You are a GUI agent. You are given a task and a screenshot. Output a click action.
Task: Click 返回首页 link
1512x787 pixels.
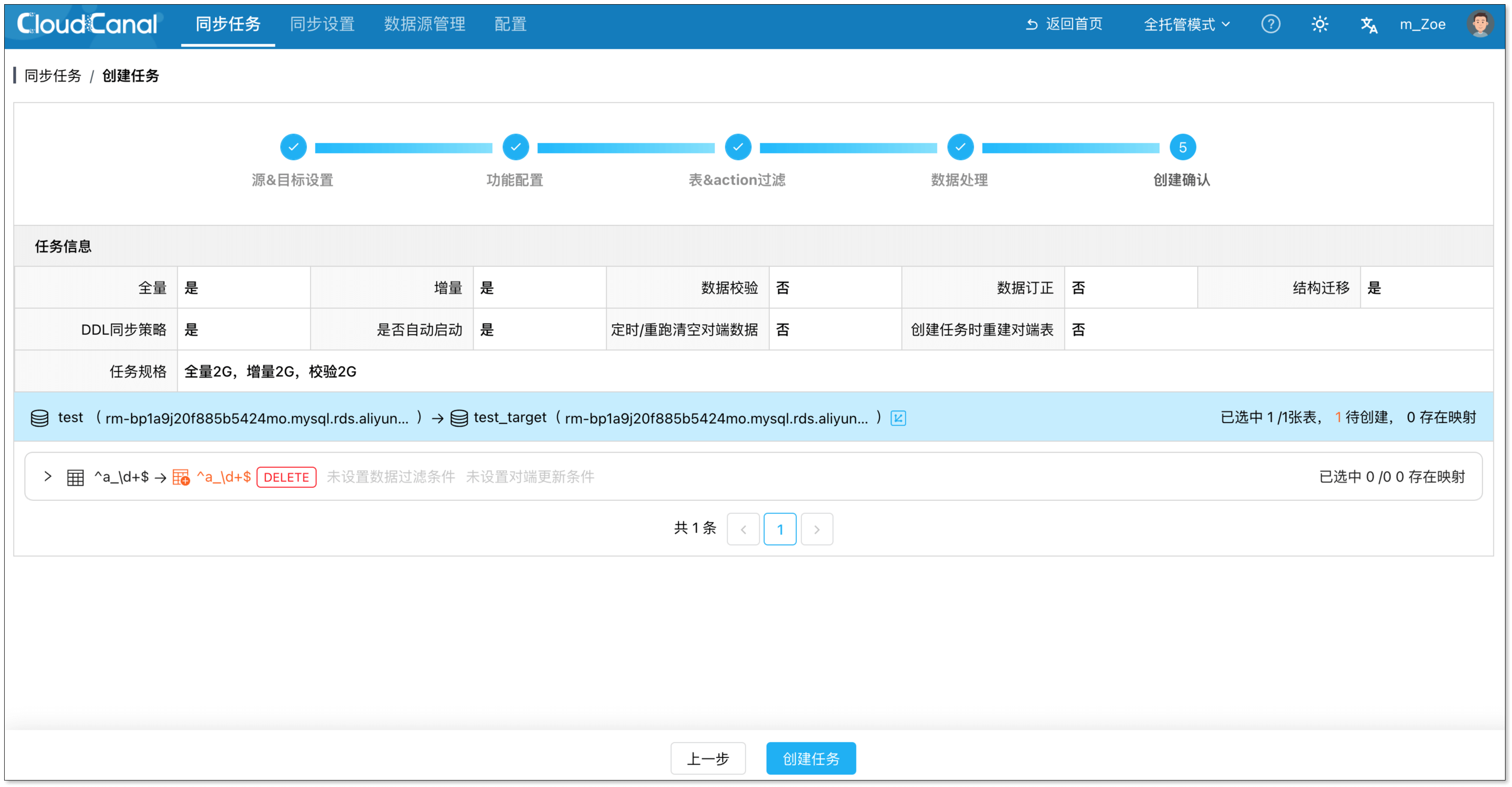click(x=1064, y=24)
